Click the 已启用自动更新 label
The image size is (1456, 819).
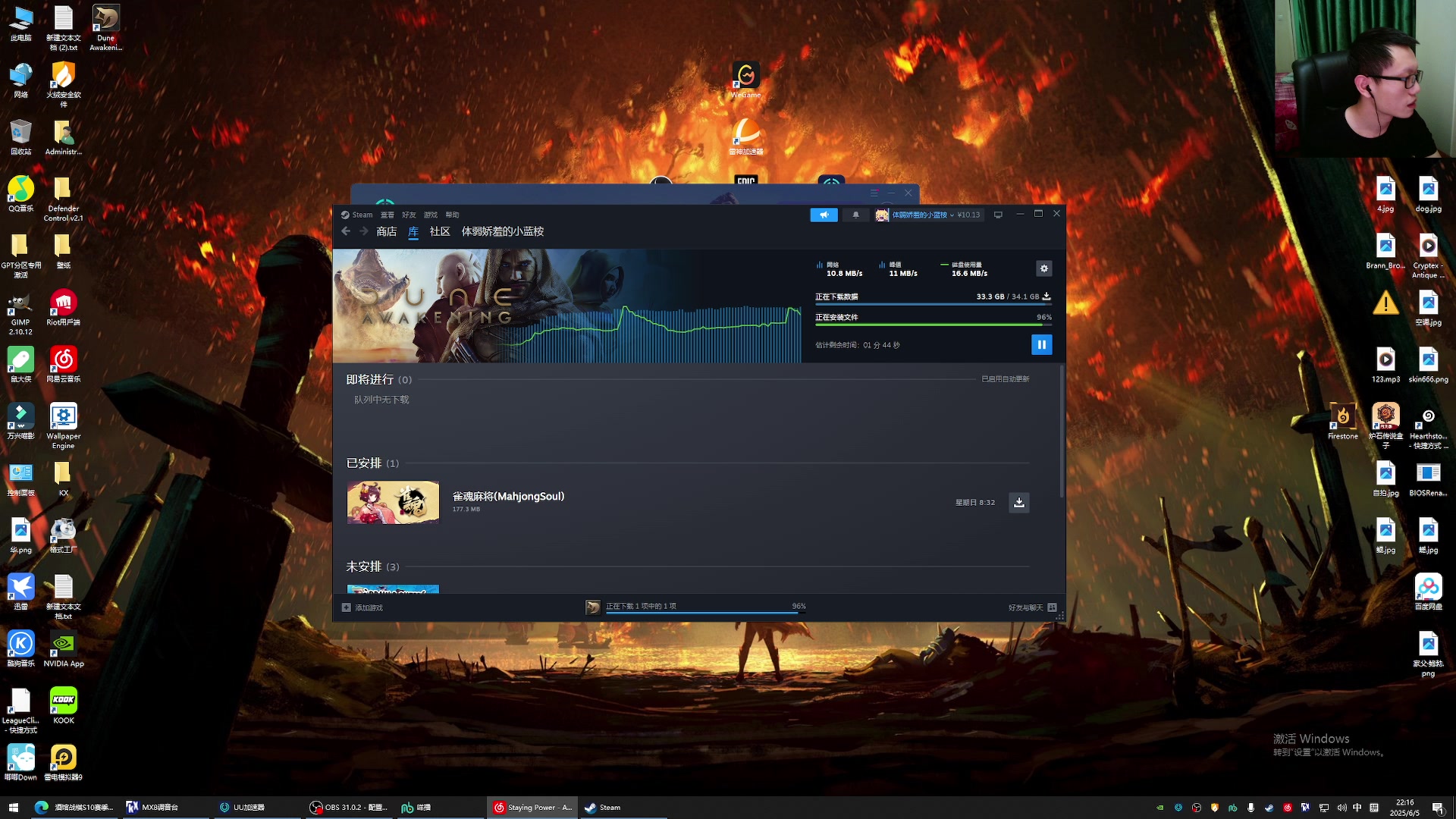(x=1005, y=379)
